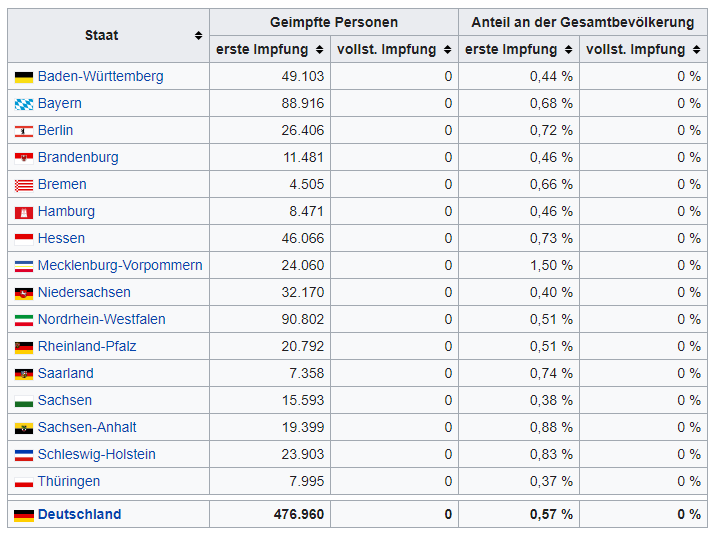Click the Baden-Württemberg flag icon
The image size is (724, 540).
pos(24,77)
